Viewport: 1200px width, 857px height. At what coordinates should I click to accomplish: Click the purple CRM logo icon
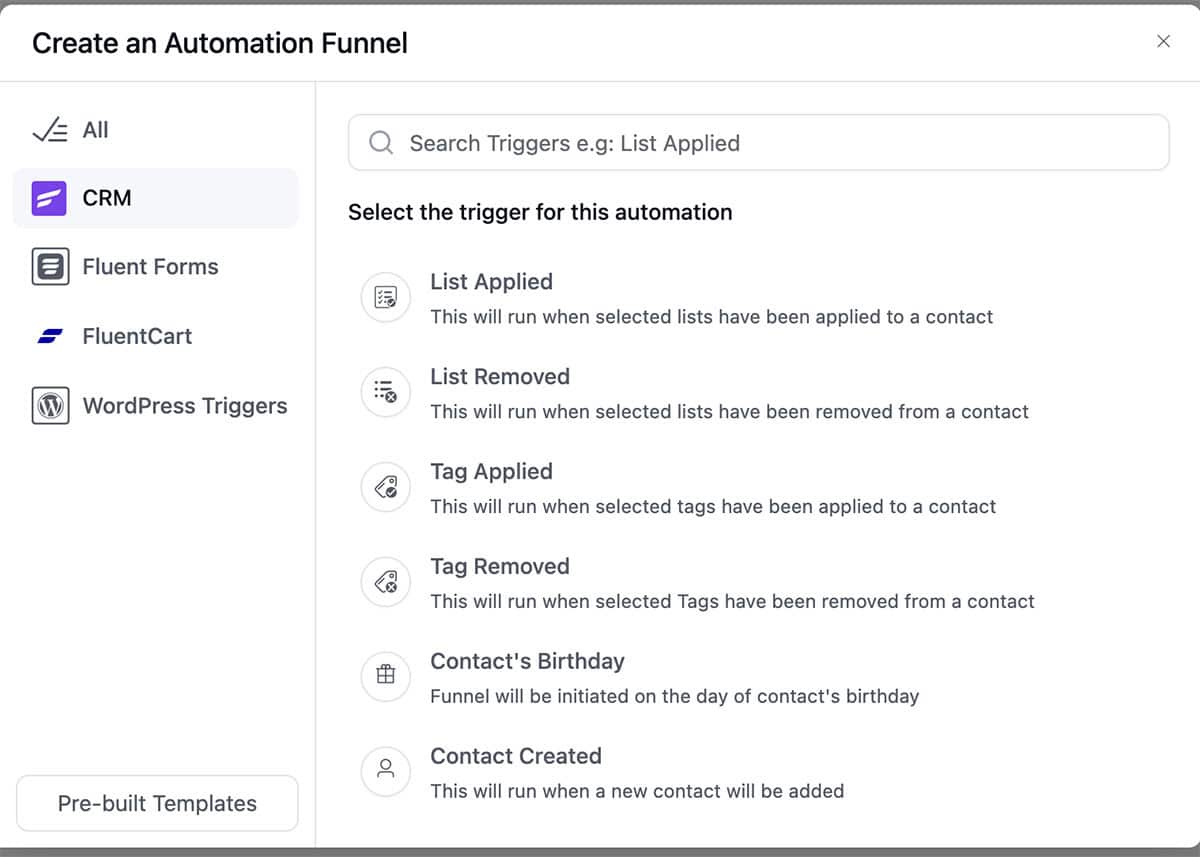[50, 198]
